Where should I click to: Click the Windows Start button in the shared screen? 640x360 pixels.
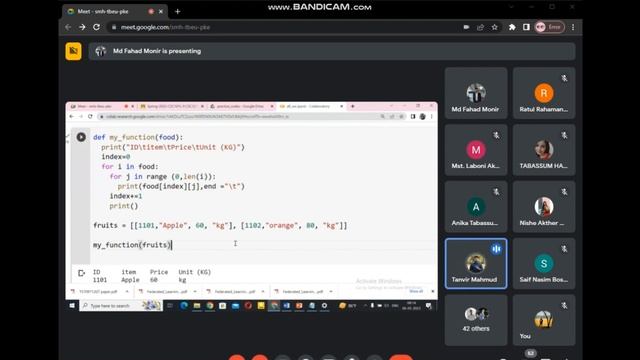tap(72, 305)
